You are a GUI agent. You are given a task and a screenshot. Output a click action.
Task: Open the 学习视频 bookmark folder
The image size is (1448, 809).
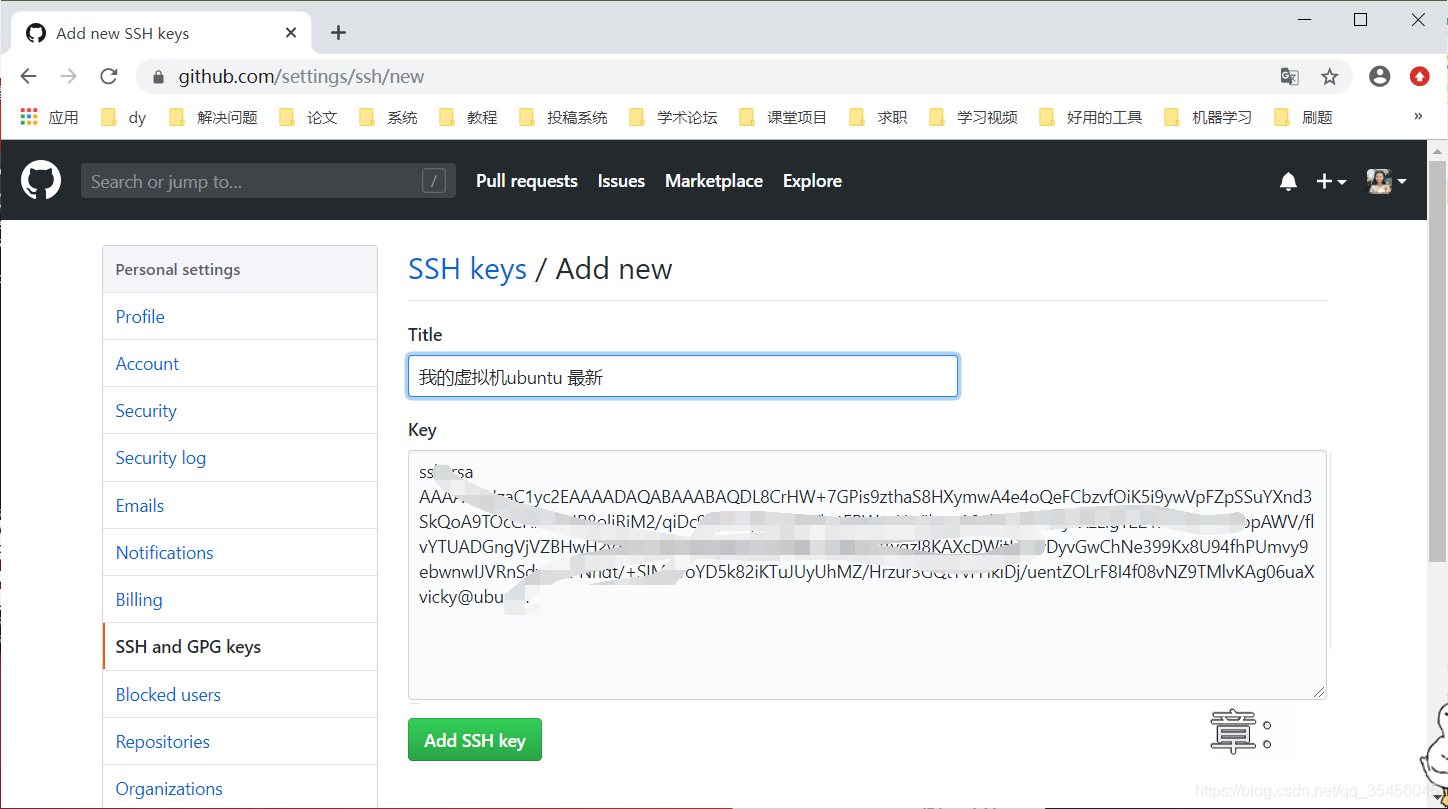click(x=973, y=117)
